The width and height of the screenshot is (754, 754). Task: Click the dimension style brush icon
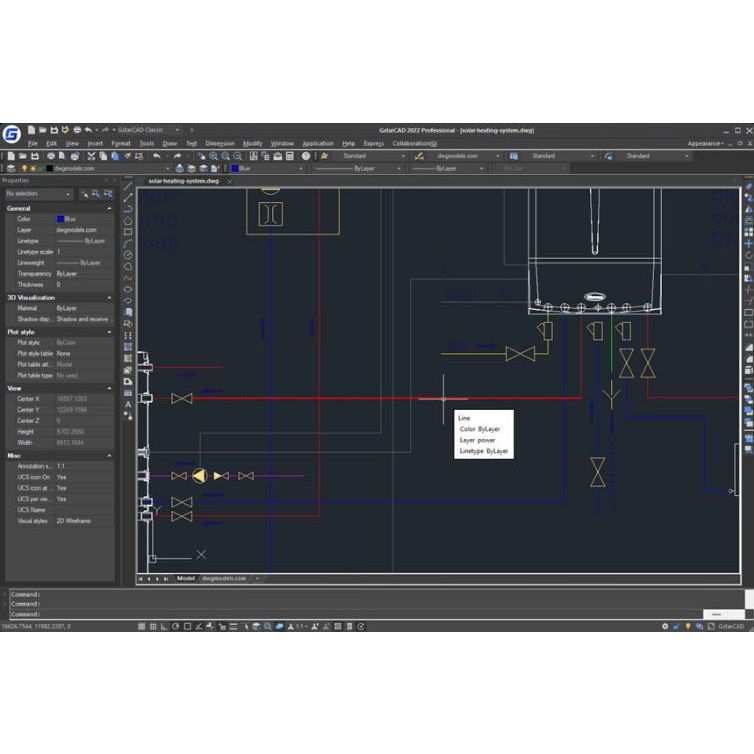(x=419, y=156)
